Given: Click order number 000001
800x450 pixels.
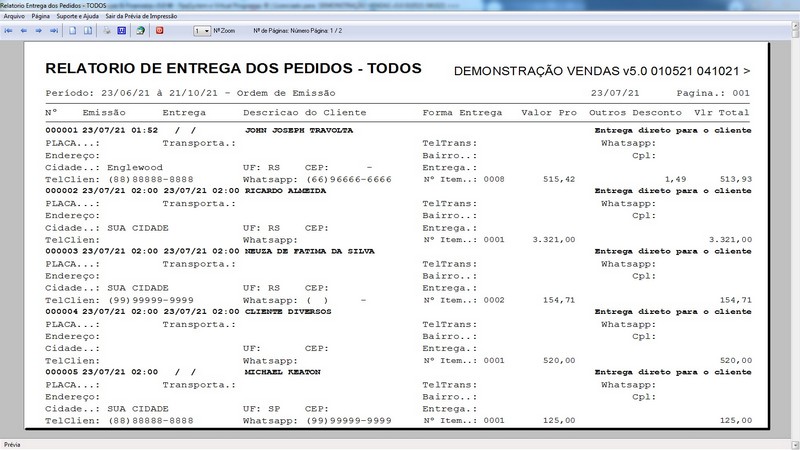Looking at the screenshot, I should tap(61, 131).
